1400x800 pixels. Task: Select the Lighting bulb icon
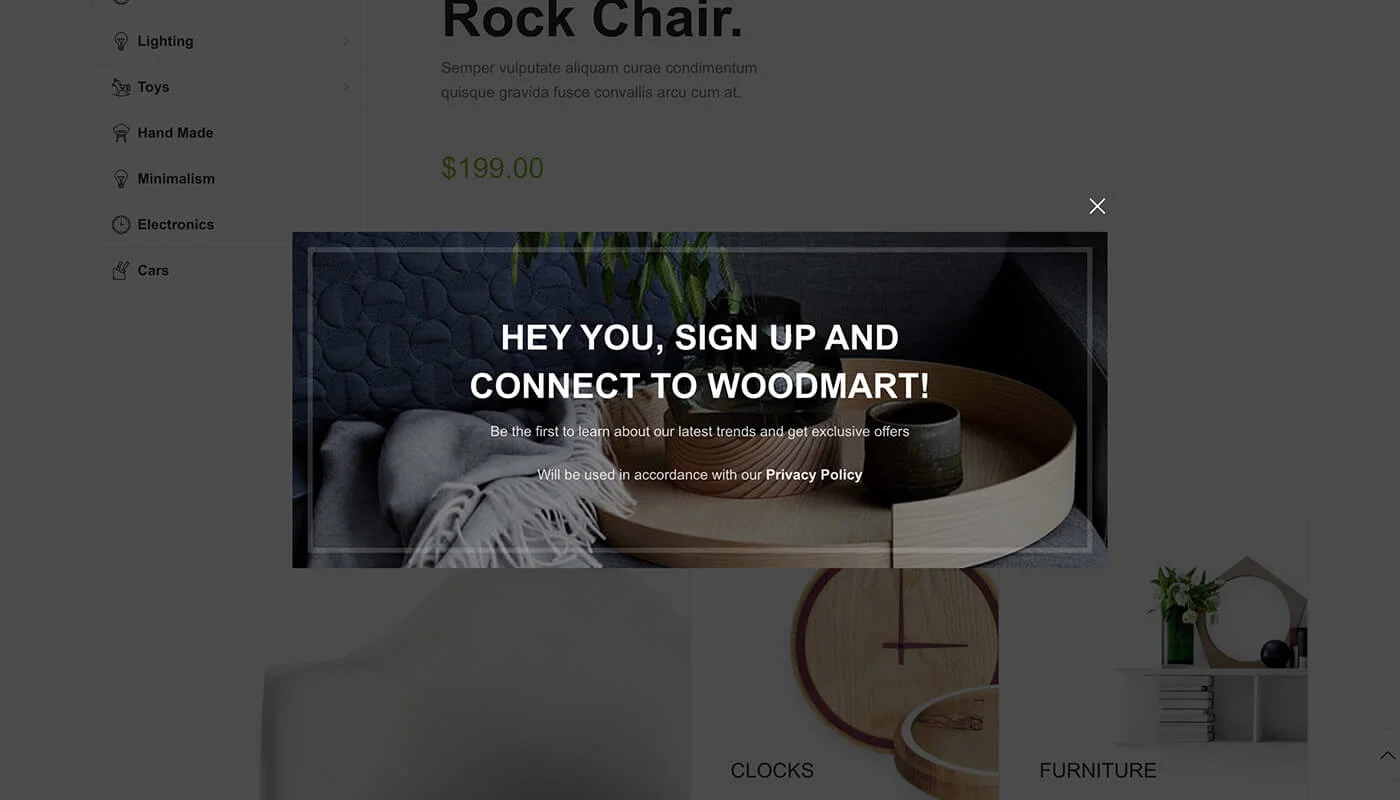(x=121, y=41)
